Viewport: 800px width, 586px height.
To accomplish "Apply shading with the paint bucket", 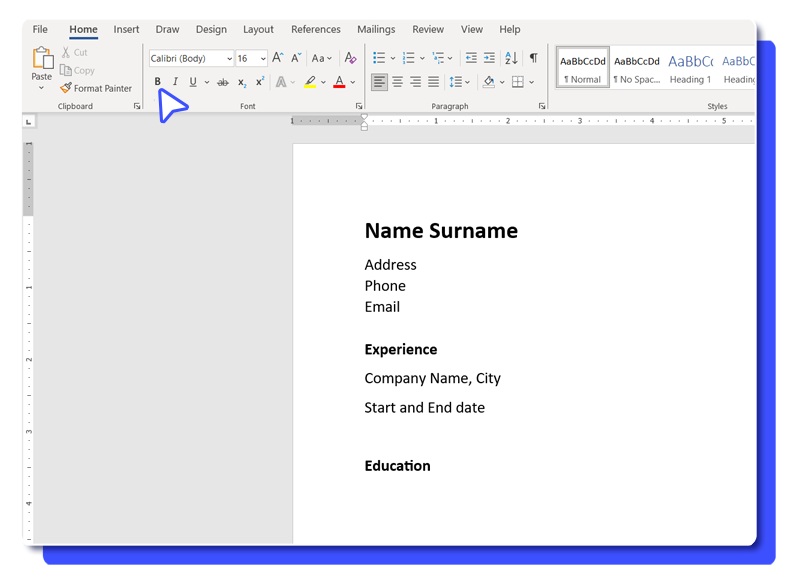I will coord(489,82).
